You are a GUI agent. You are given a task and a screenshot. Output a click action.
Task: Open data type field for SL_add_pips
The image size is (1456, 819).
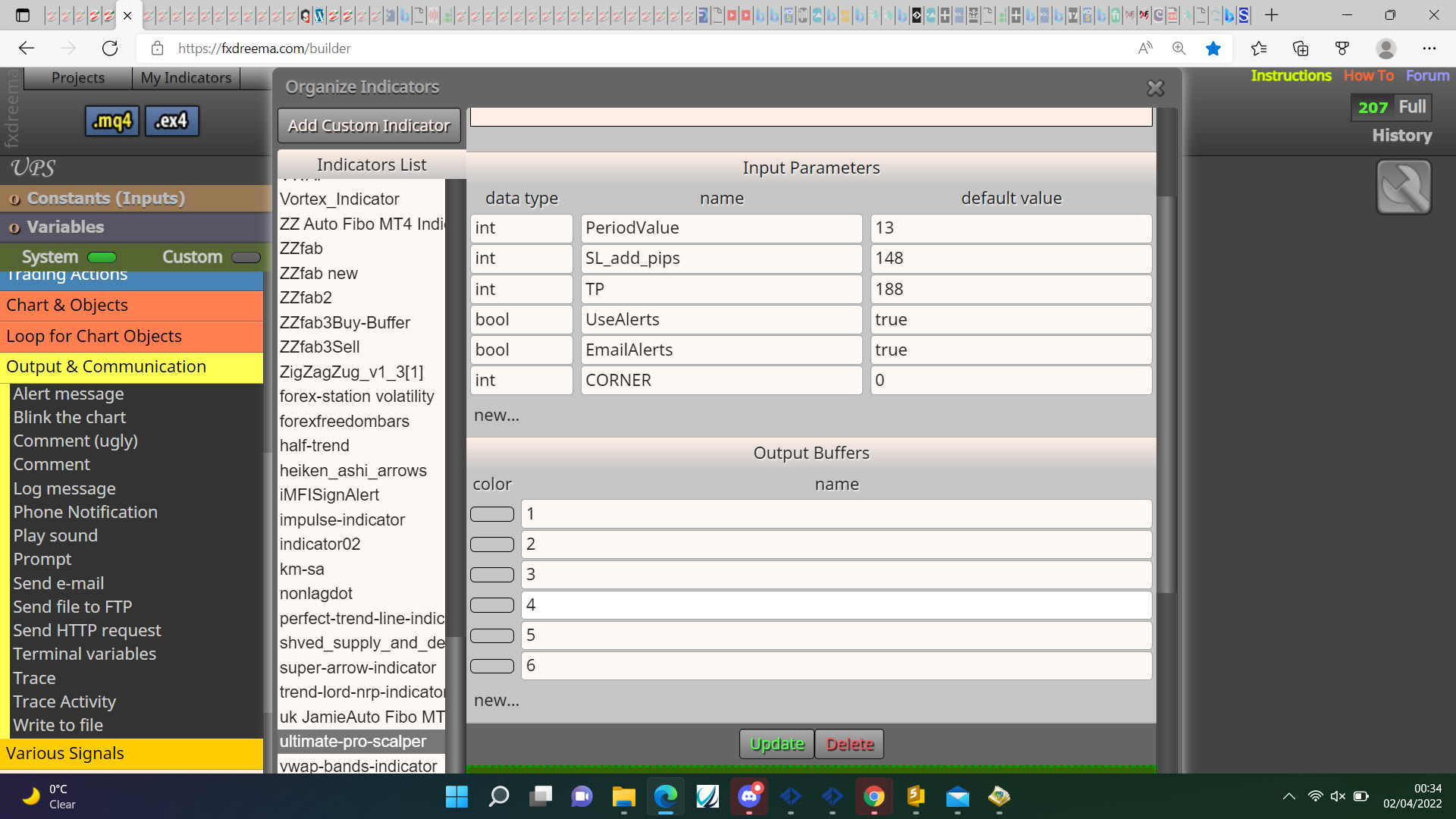pyautogui.click(x=522, y=259)
